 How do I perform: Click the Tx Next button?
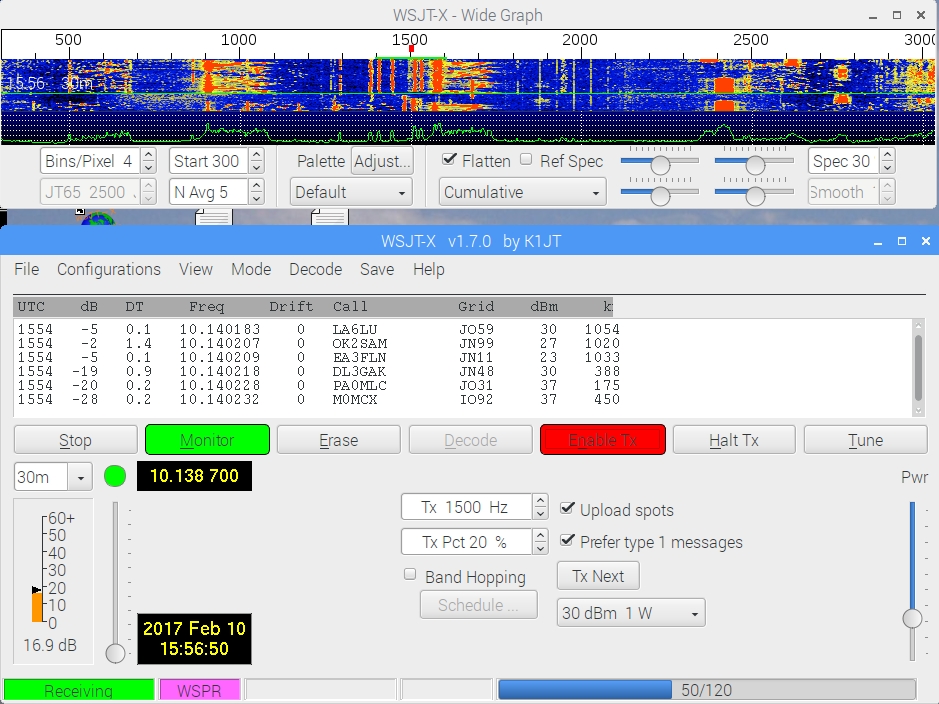tap(598, 576)
